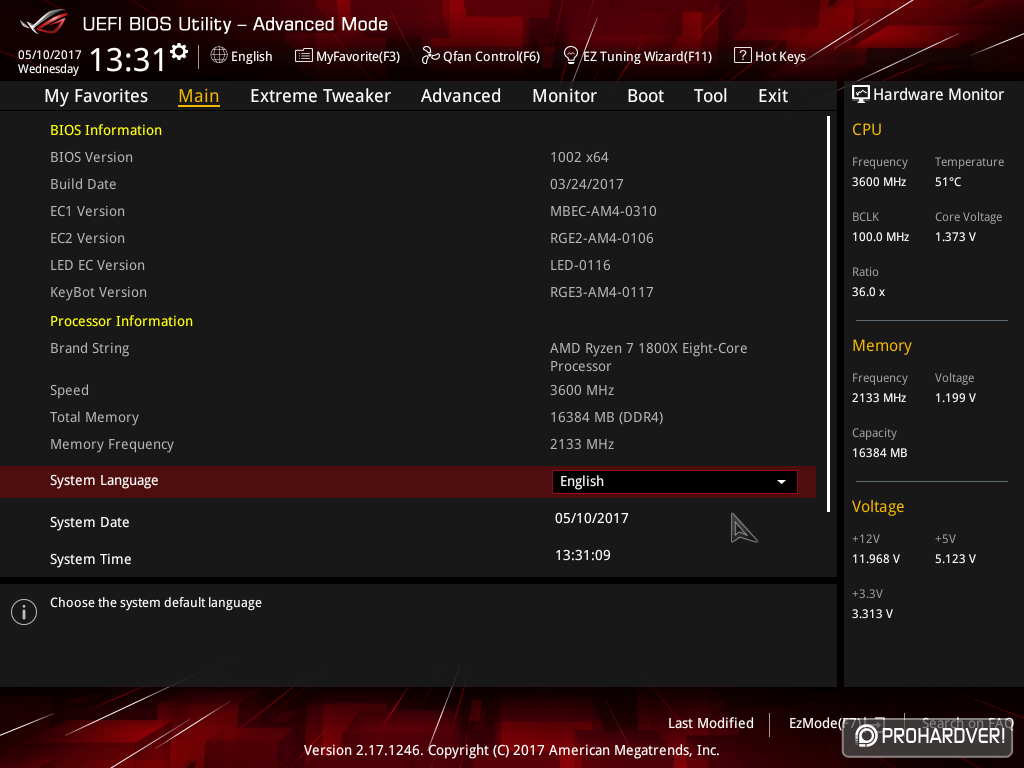
Task: Select the System Time row label
Action: pos(91,559)
